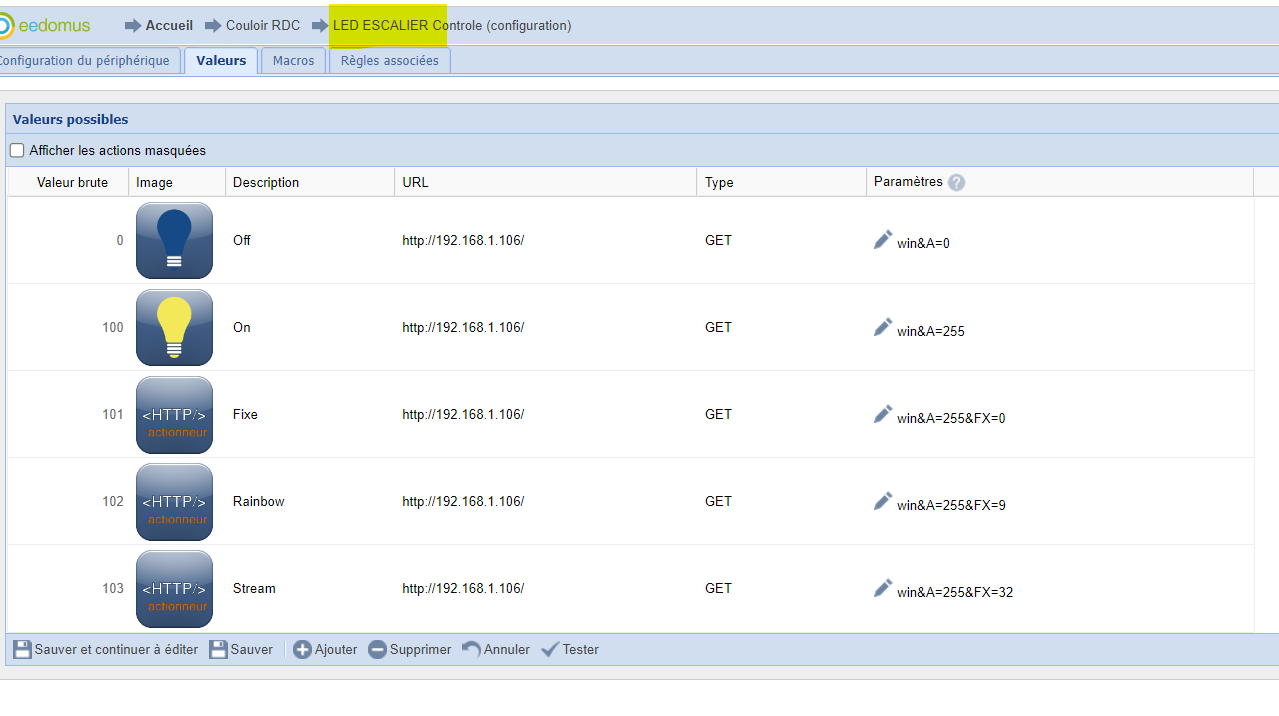Edit parameters pencil for FX=0 row
Screen dimensions: 1279x716
point(883,414)
